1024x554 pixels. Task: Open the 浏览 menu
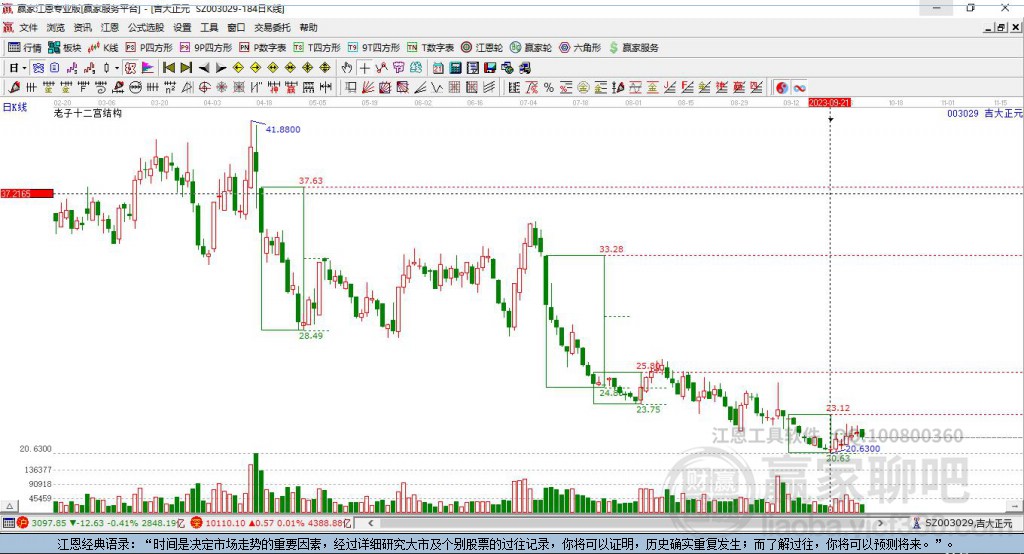56,27
